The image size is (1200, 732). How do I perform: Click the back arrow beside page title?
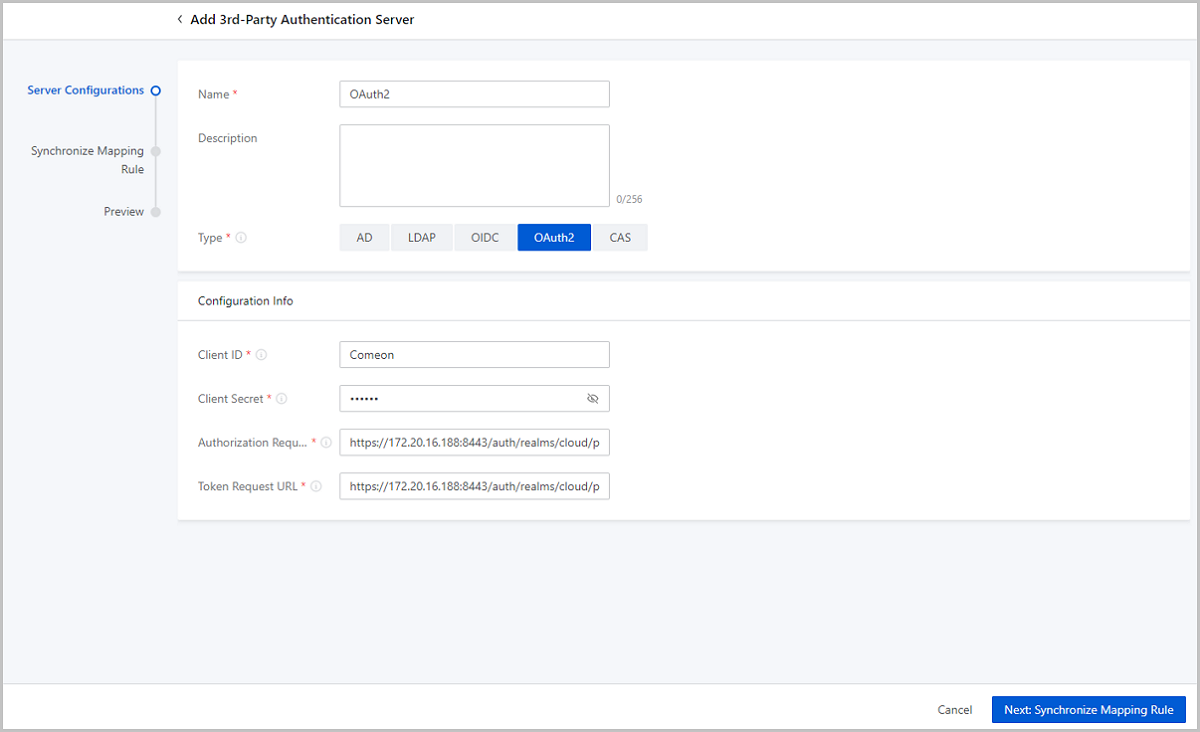point(180,19)
